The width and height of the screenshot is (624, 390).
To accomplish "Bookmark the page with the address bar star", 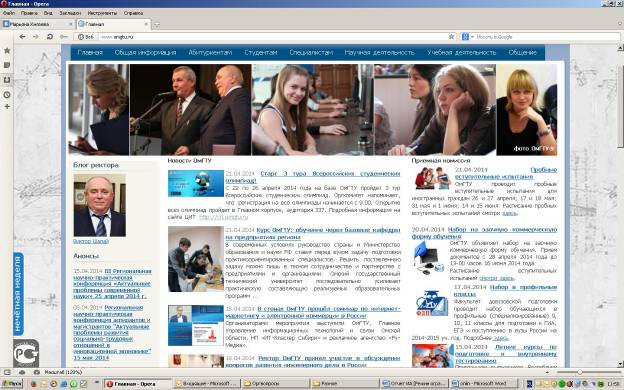I will 451,37.
